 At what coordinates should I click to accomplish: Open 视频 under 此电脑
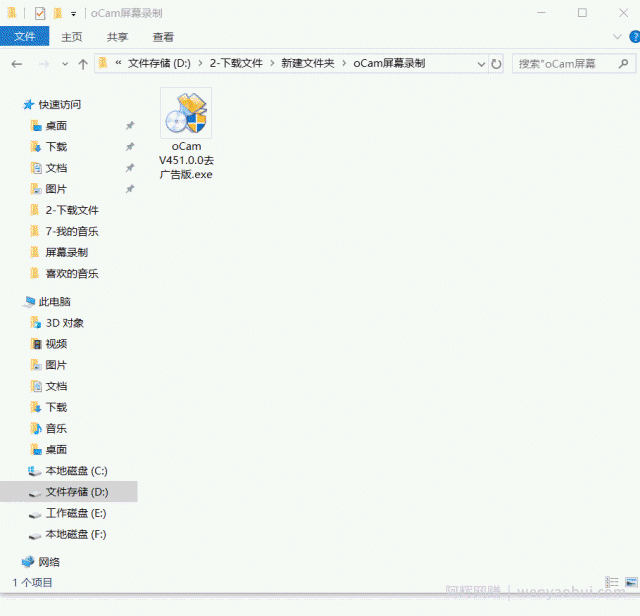tap(56, 344)
